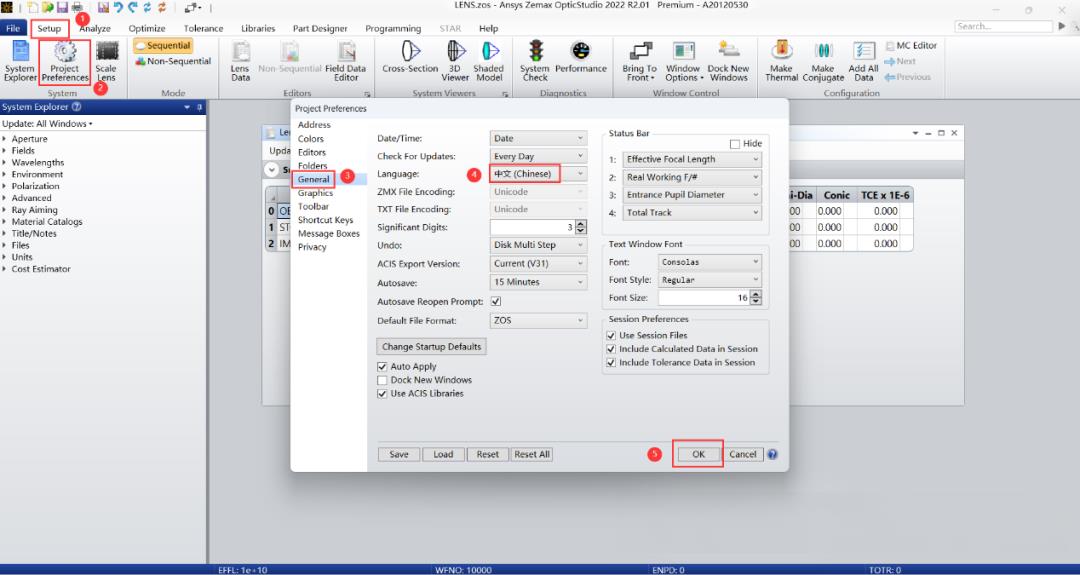Viewport: 1080px width, 575px height.
Task: Launch the 3D Viewer
Action: point(455,61)
